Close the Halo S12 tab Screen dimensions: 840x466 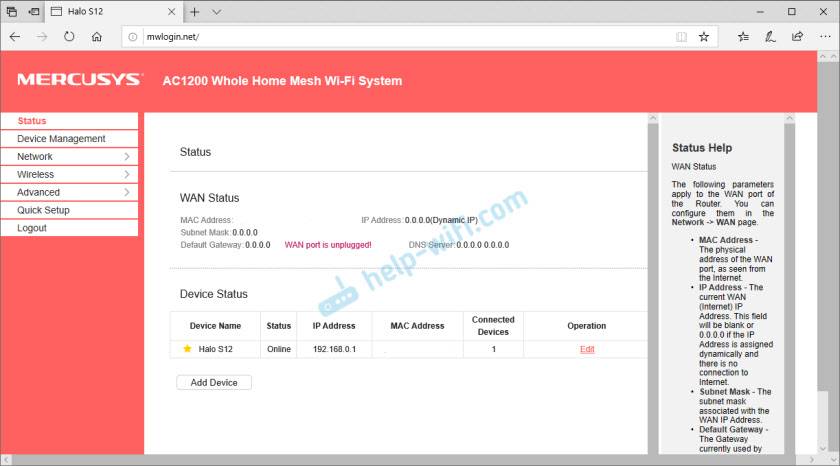(171, 11)
